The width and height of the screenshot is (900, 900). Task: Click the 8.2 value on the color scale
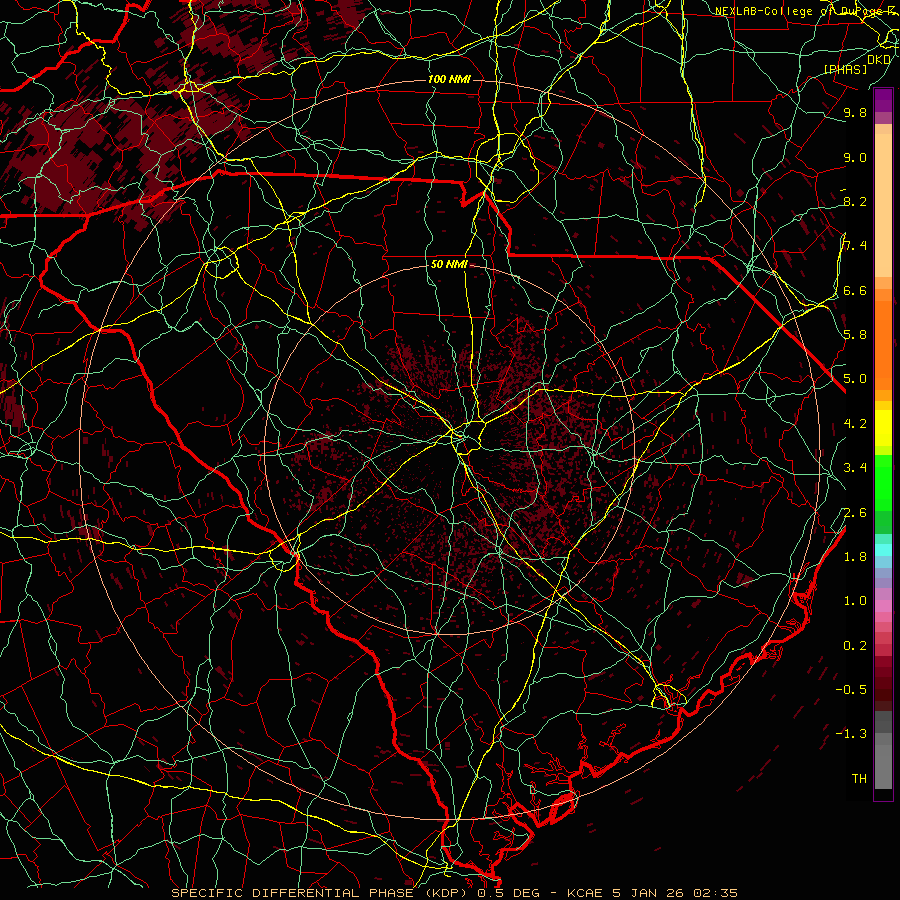click(855, 201)
